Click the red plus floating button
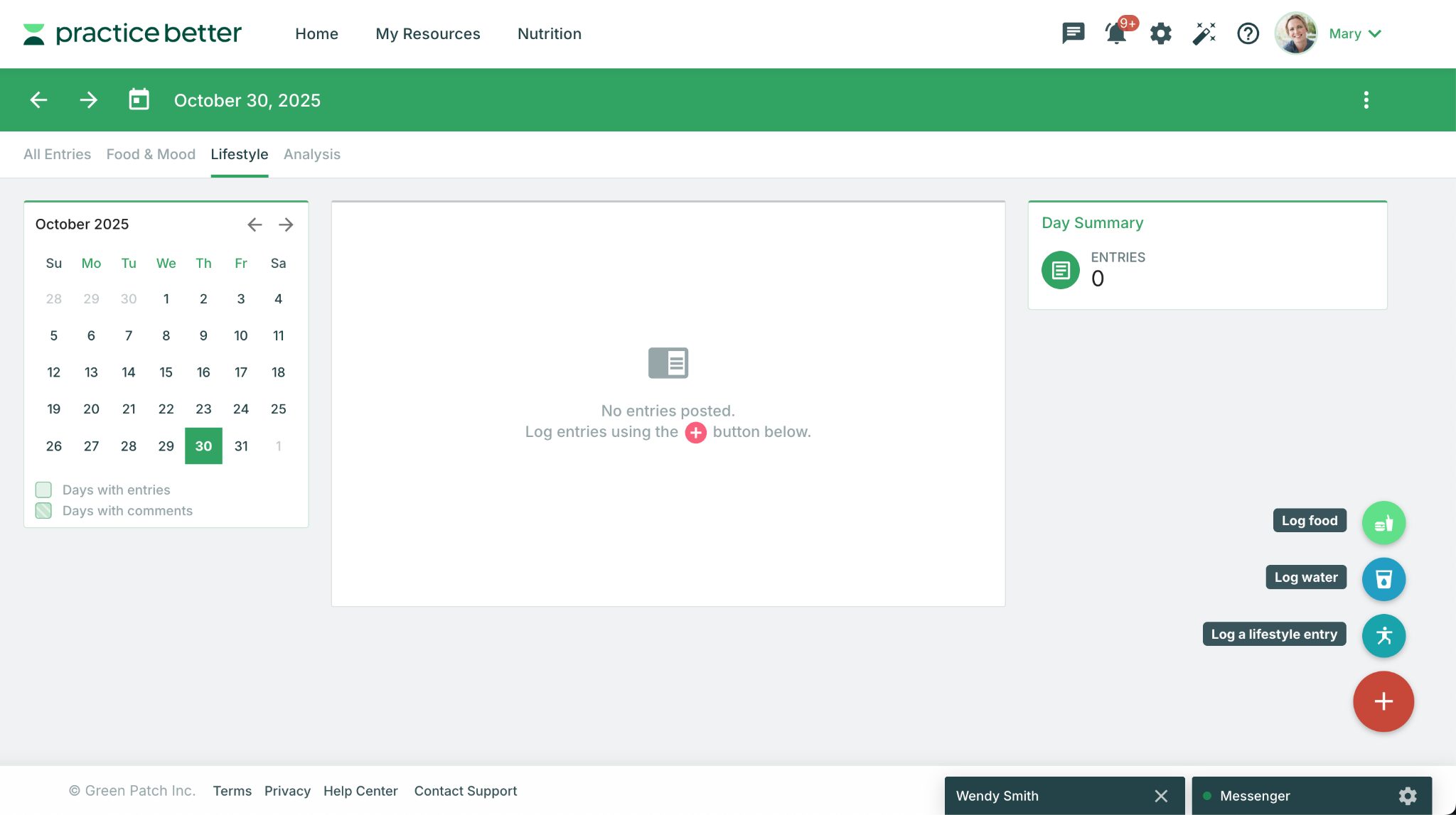Viewport: 1456px width, 815px height. (1383, 701)
